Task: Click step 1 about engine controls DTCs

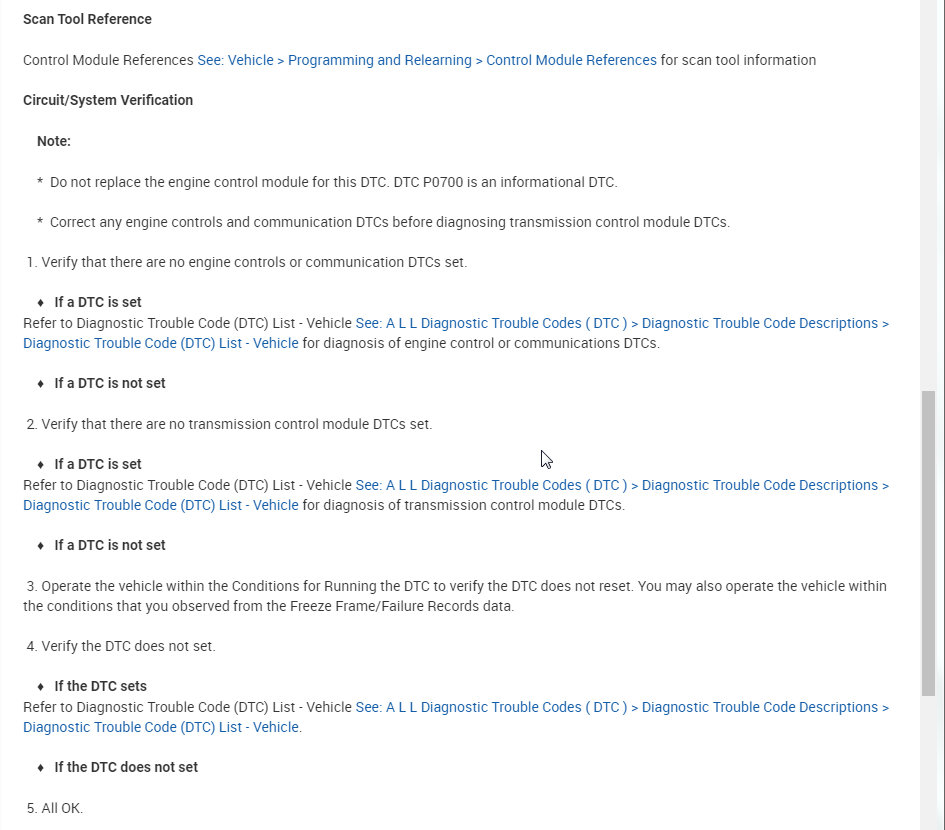Action: point(254,262)
